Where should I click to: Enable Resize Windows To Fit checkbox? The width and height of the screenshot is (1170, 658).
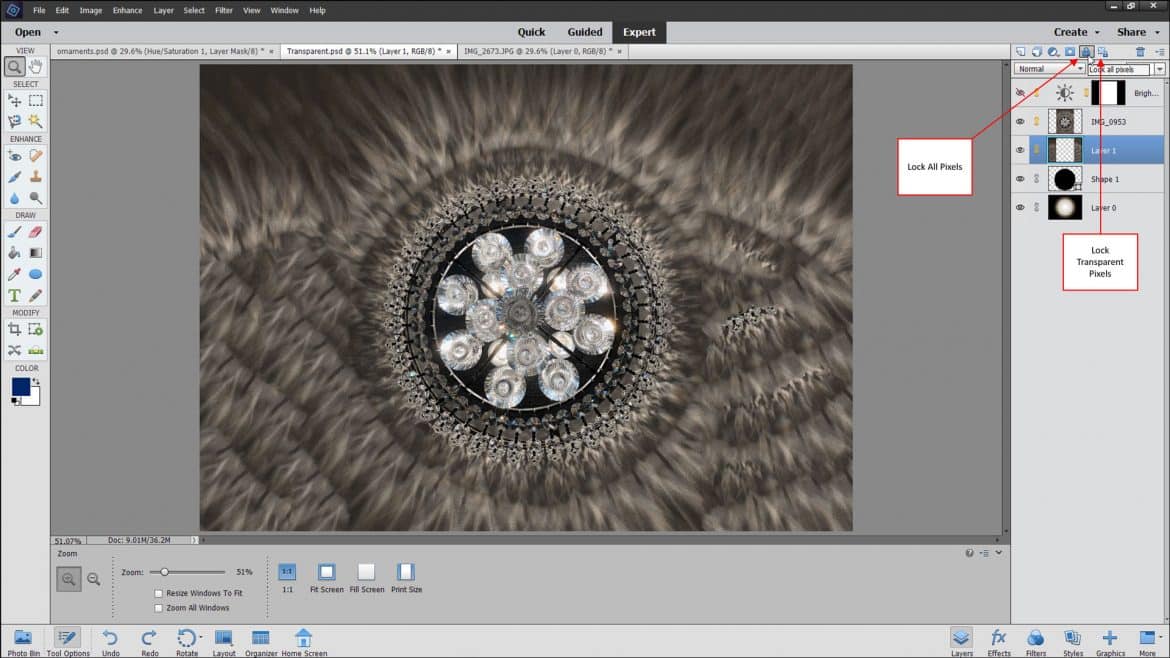tap(159, 593)
